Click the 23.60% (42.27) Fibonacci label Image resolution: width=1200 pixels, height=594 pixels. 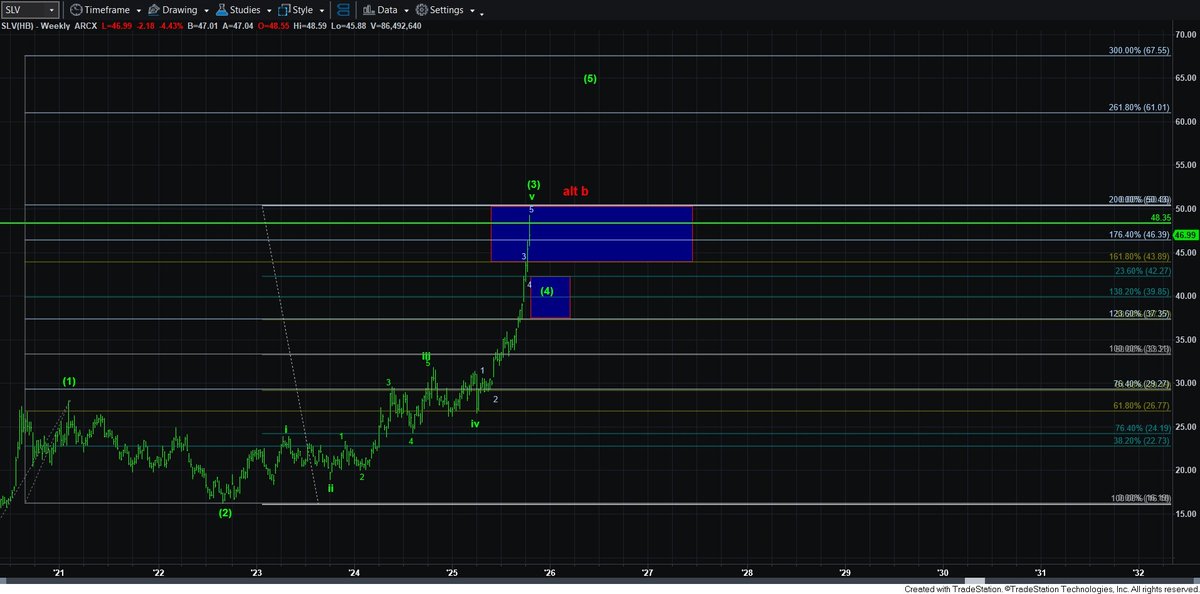(1141, 271)
